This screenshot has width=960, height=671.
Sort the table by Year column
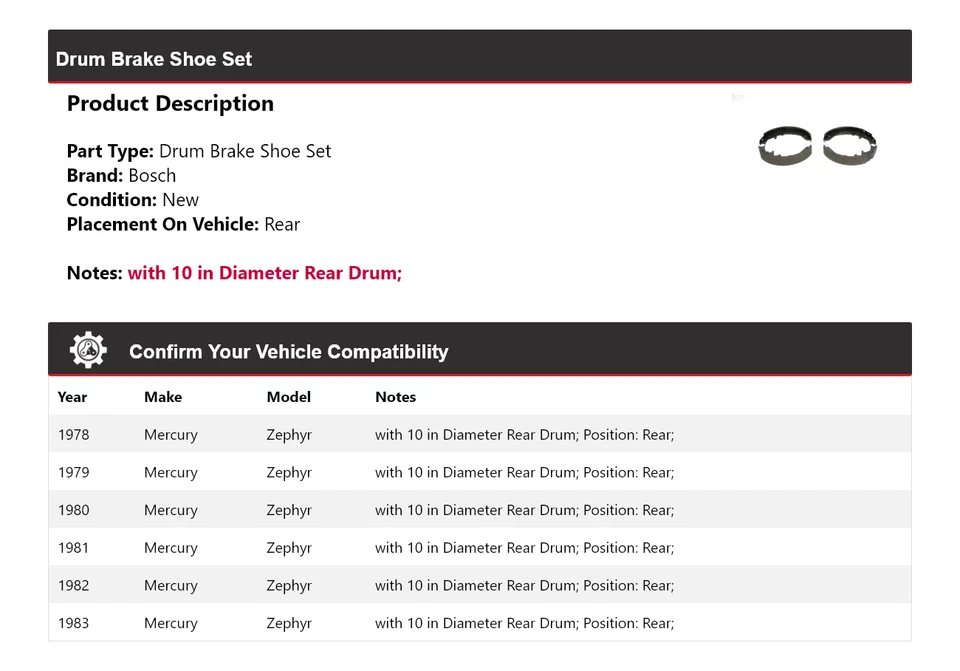72,397
